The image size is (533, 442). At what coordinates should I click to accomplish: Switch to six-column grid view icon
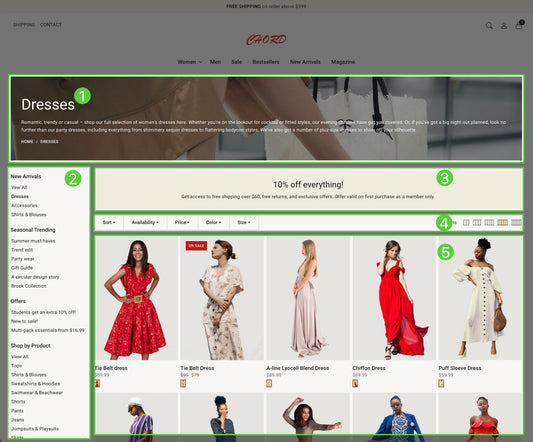516,222
